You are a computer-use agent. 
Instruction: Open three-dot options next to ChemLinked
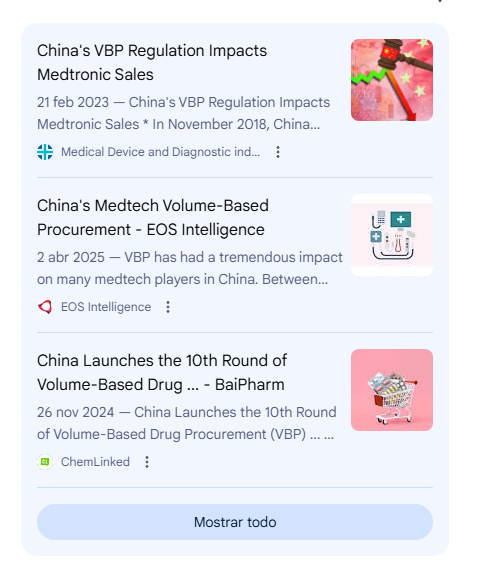point(147,462)
